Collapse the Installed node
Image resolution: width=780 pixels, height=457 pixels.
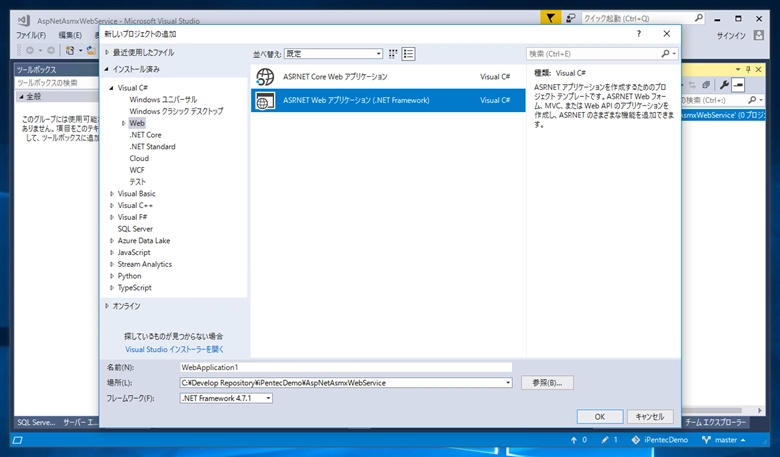coord(106,69)
